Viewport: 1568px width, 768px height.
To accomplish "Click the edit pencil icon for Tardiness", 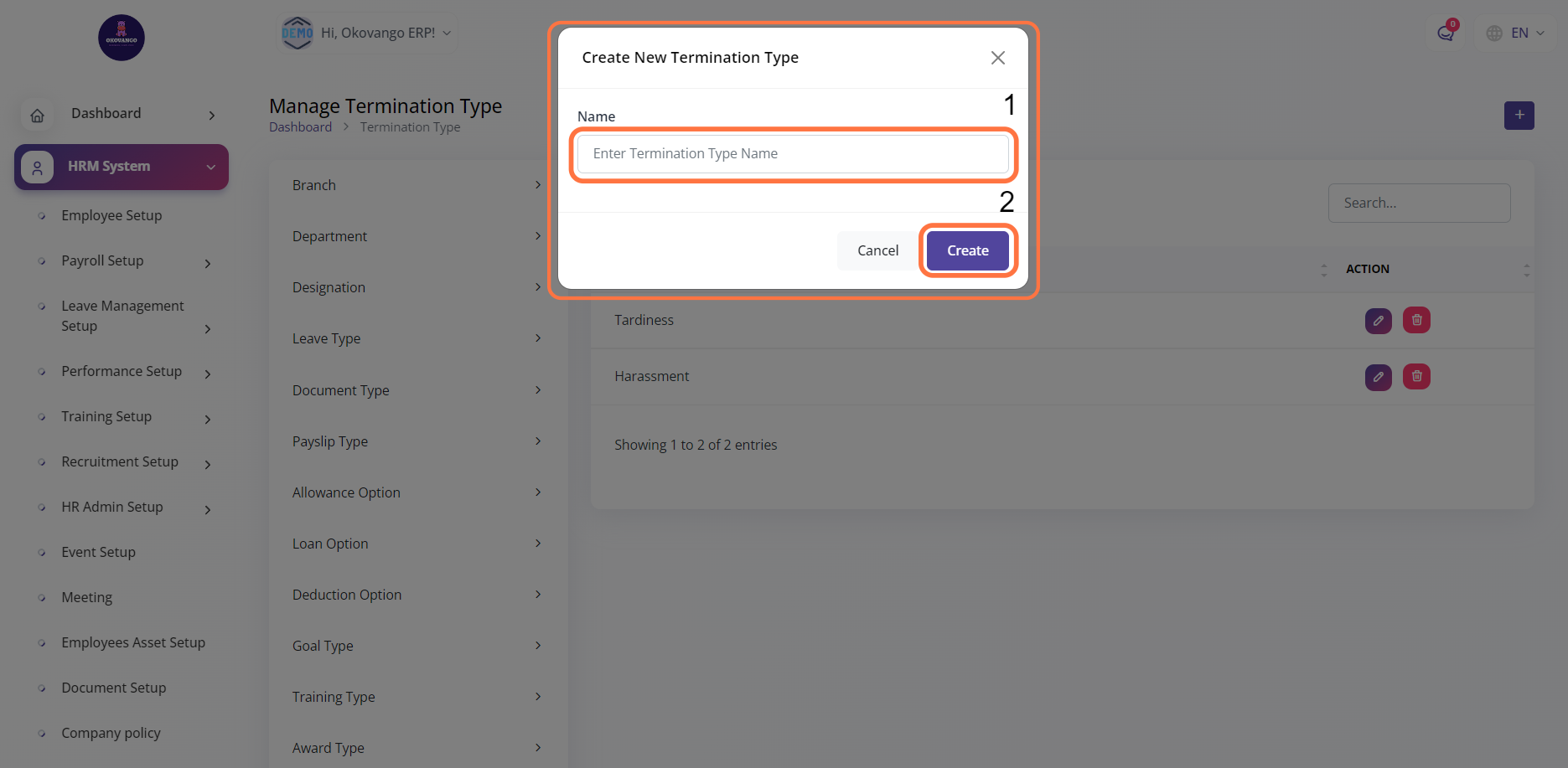I will click(1378, 321).
